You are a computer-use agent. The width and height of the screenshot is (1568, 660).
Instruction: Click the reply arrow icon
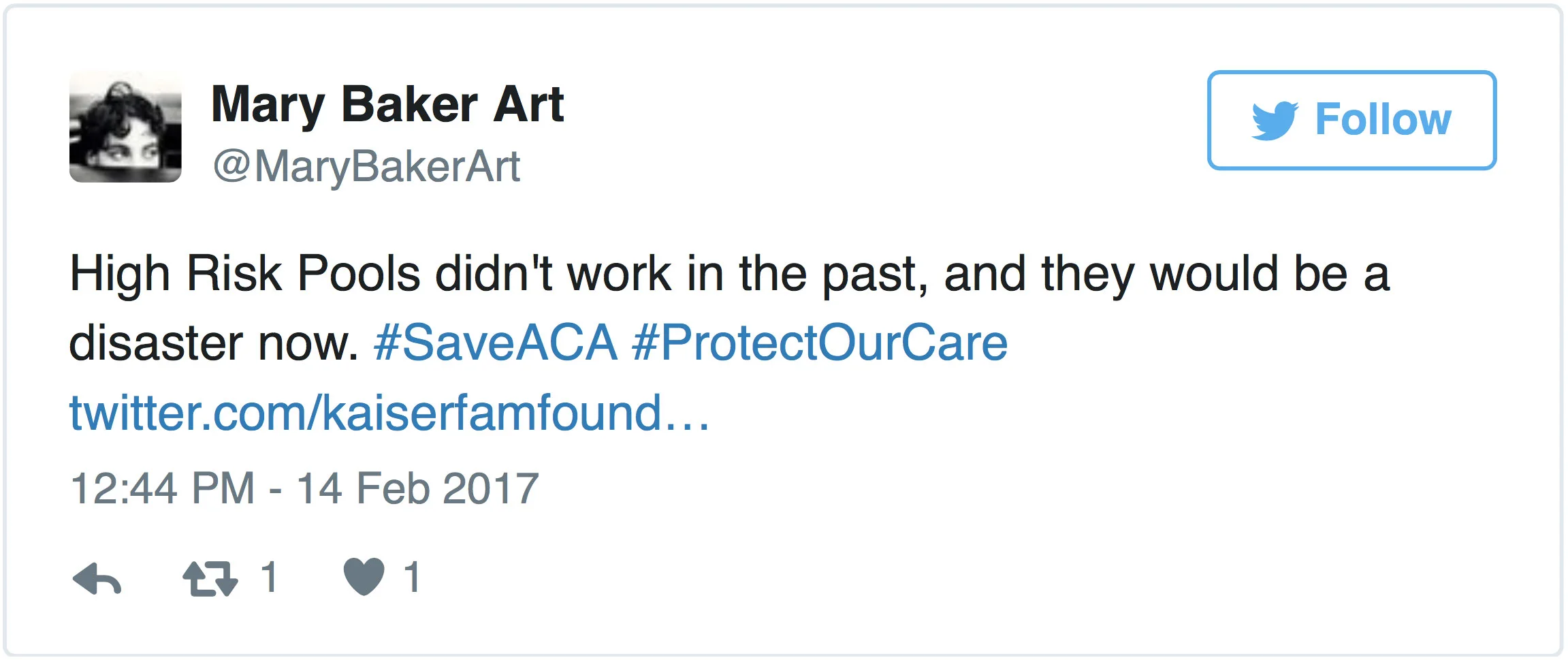pyautogui.click(x=97, y=578)
